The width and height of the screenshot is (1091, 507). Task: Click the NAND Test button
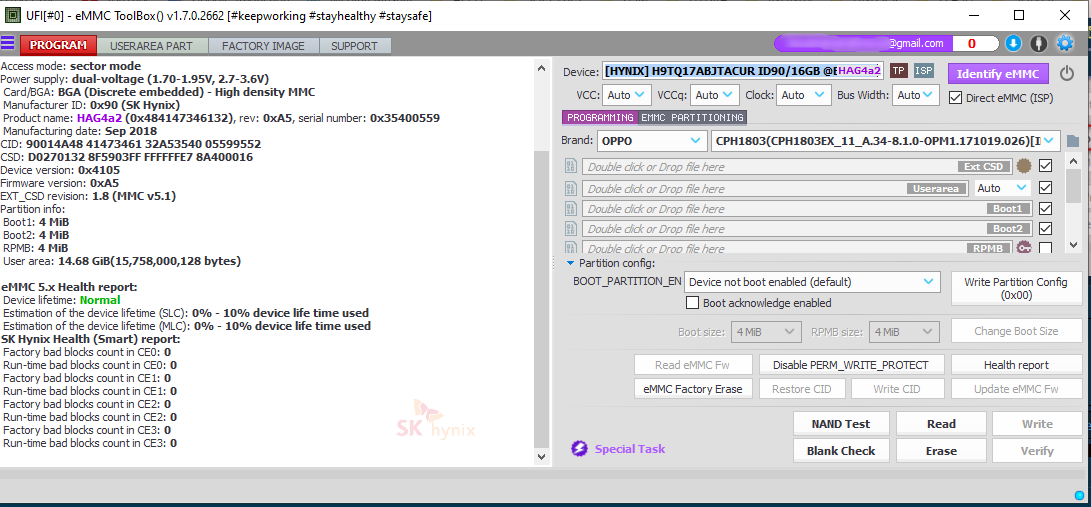(841, 424)
